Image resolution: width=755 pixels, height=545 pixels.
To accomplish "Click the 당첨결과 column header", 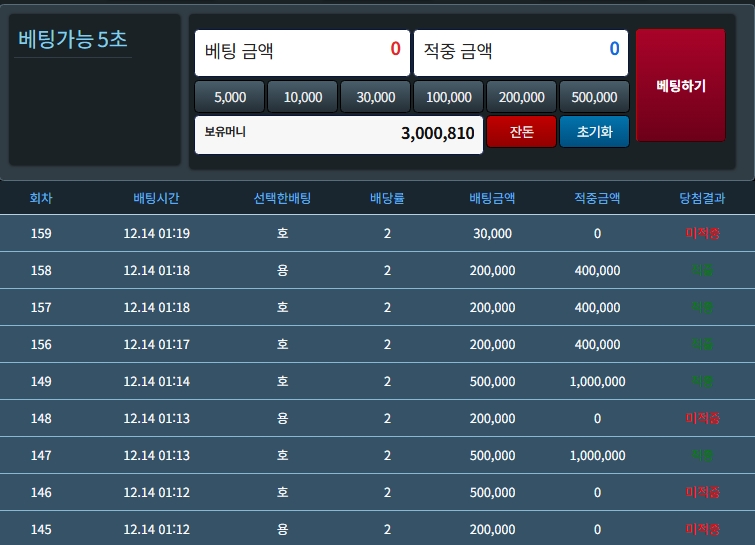I will tap(702, 198).
